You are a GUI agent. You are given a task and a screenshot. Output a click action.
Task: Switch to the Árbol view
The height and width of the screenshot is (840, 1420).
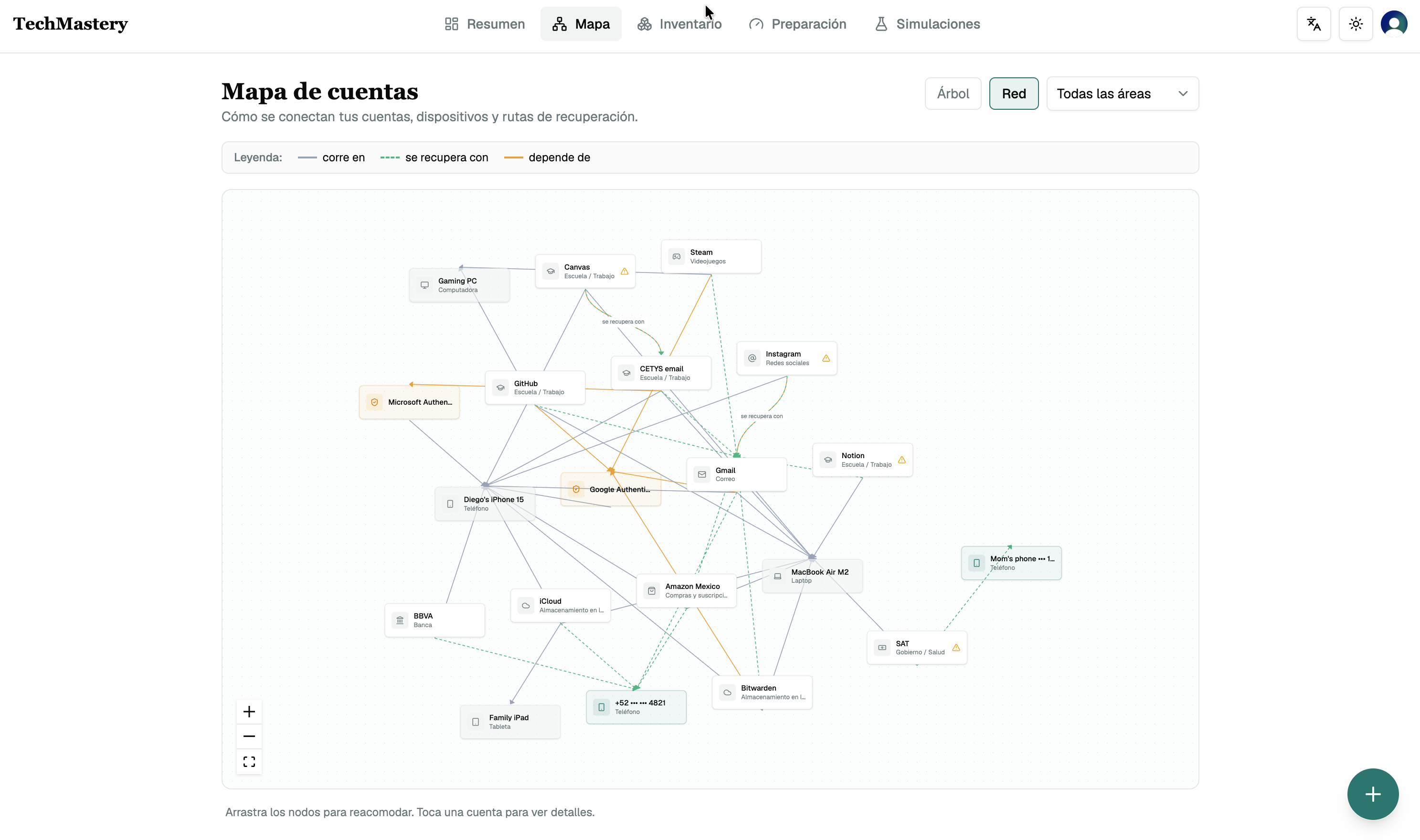[953, 94]
